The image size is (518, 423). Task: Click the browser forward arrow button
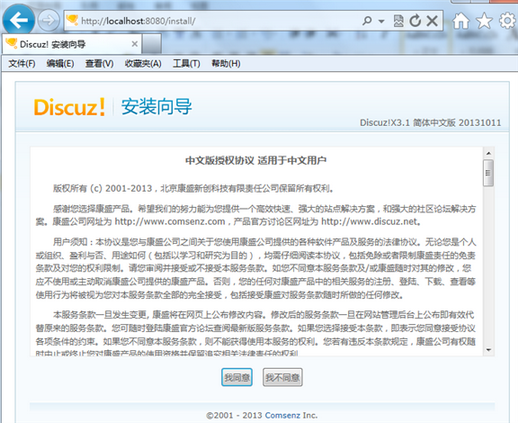(x=48, y=21)
